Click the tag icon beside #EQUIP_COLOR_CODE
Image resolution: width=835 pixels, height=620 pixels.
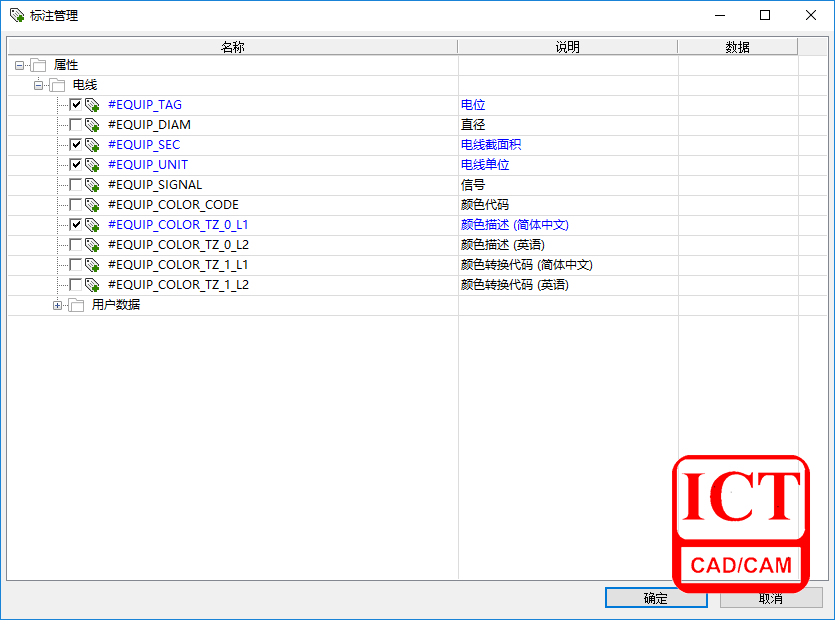tap(92, 205)
